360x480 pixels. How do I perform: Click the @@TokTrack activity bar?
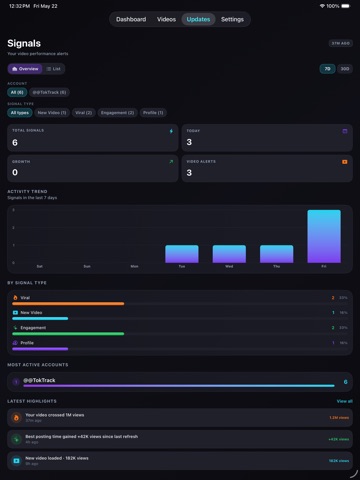click(179, 386)
